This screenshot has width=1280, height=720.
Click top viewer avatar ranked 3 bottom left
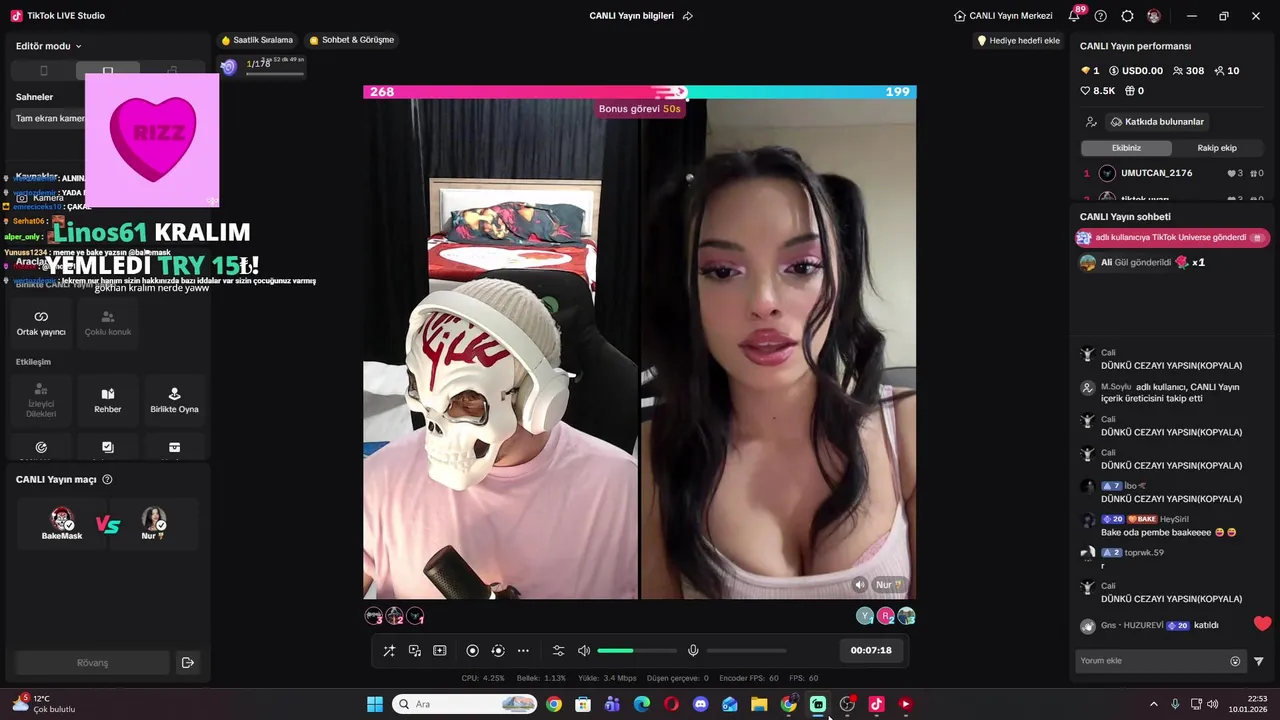coord(374,616)
